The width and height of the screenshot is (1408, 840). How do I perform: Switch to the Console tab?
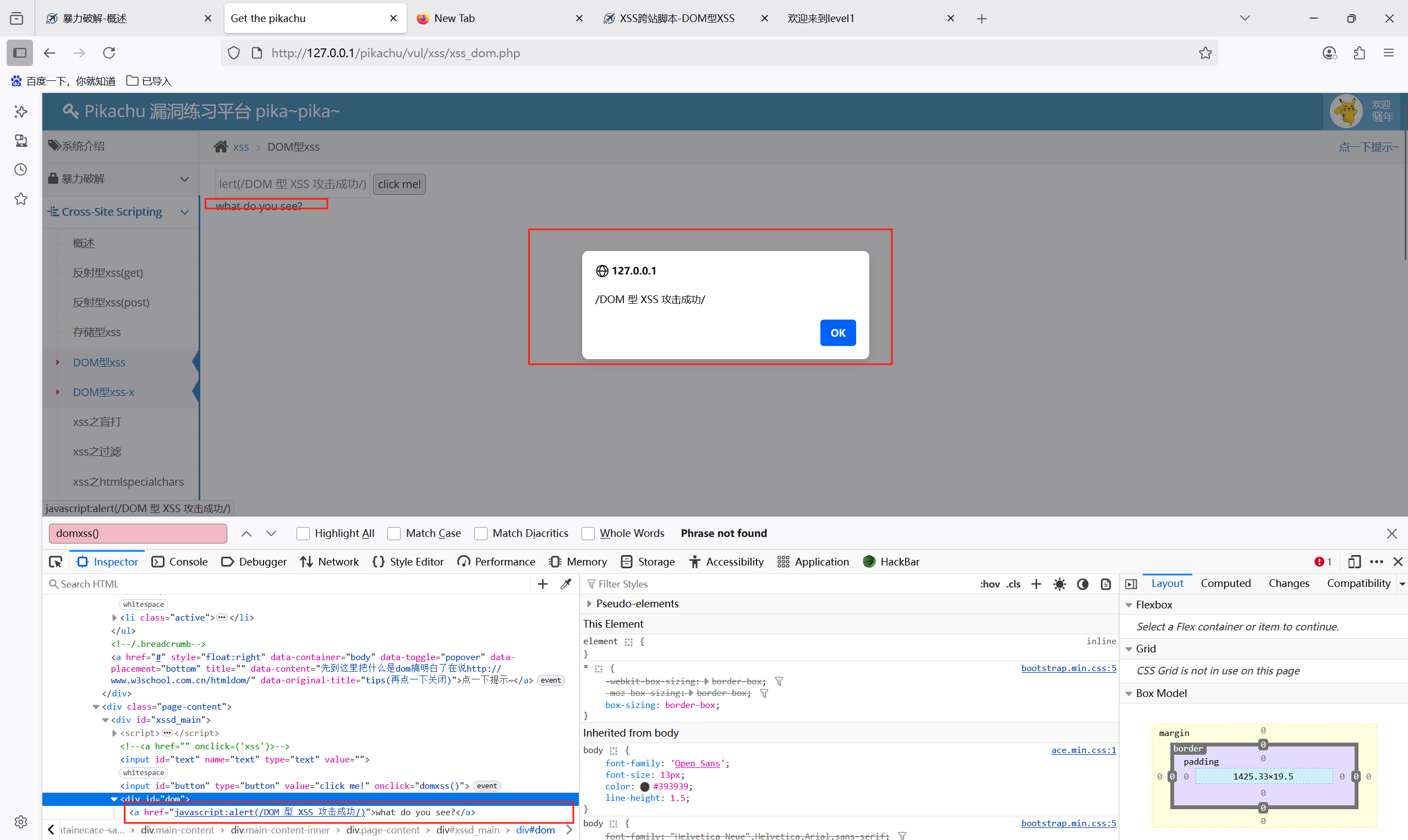[179, 562]
